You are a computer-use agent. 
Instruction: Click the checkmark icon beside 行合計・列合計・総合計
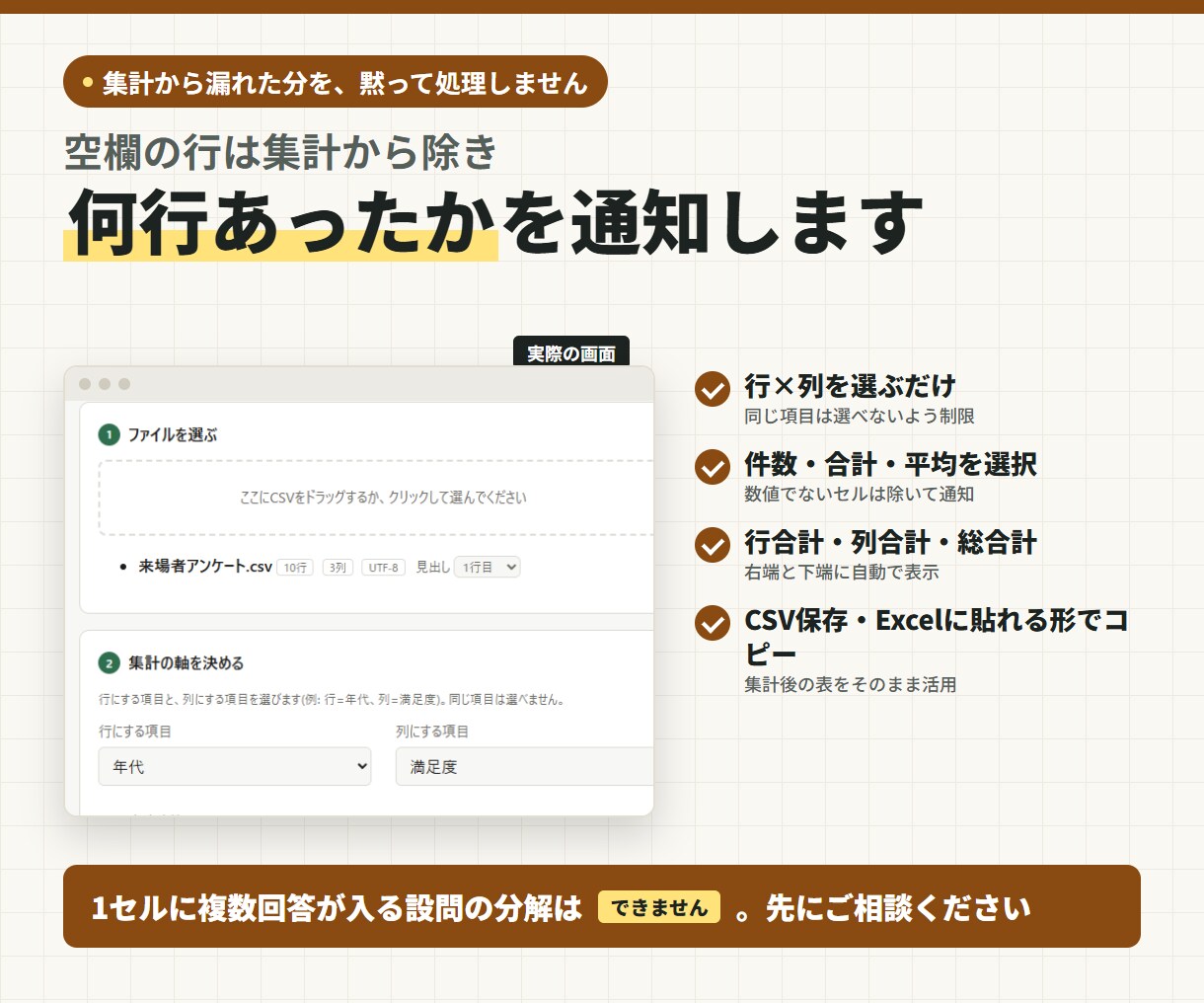[x=713, y=545]
